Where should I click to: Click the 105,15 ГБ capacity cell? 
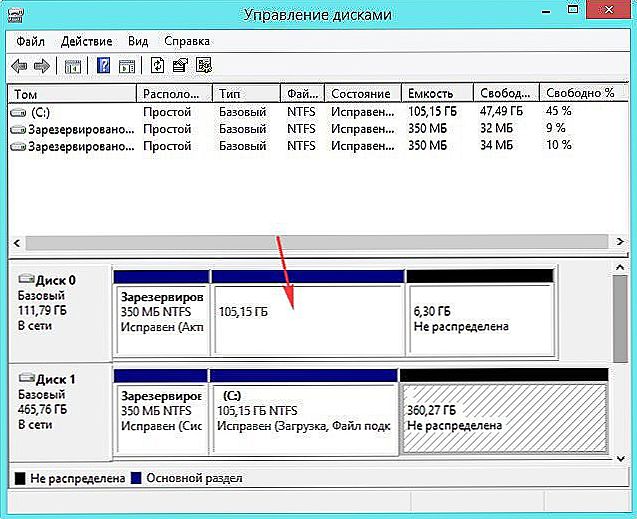[432, 111]
